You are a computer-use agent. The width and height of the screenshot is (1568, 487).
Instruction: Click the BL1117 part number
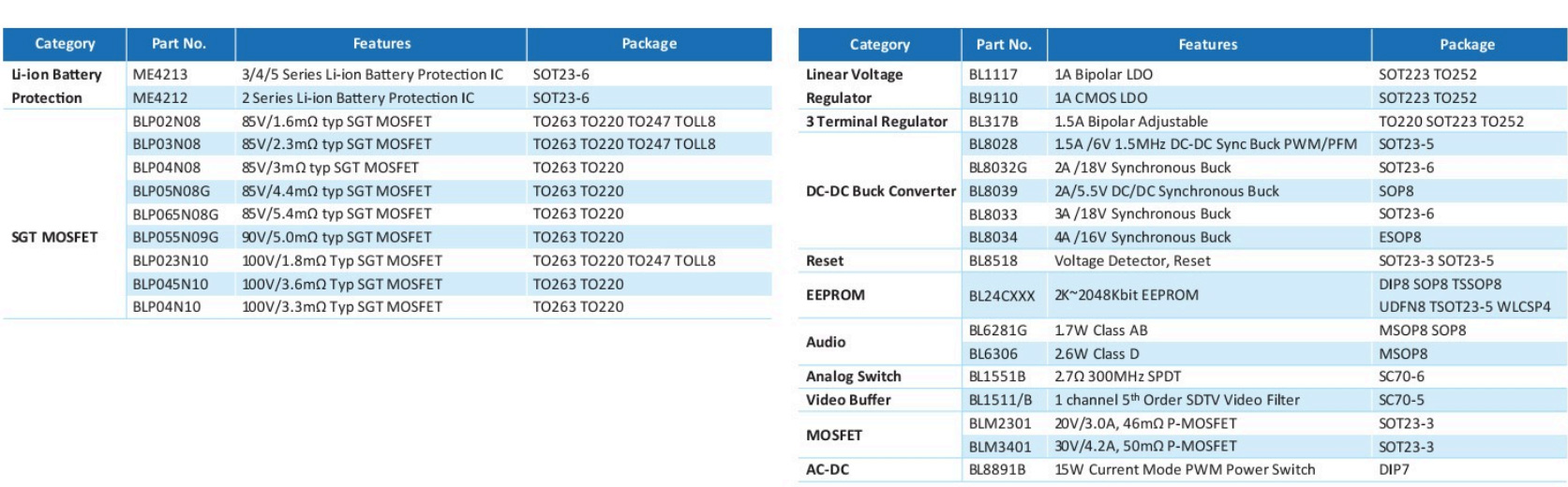pyautogui.click(x=993, y=74)
